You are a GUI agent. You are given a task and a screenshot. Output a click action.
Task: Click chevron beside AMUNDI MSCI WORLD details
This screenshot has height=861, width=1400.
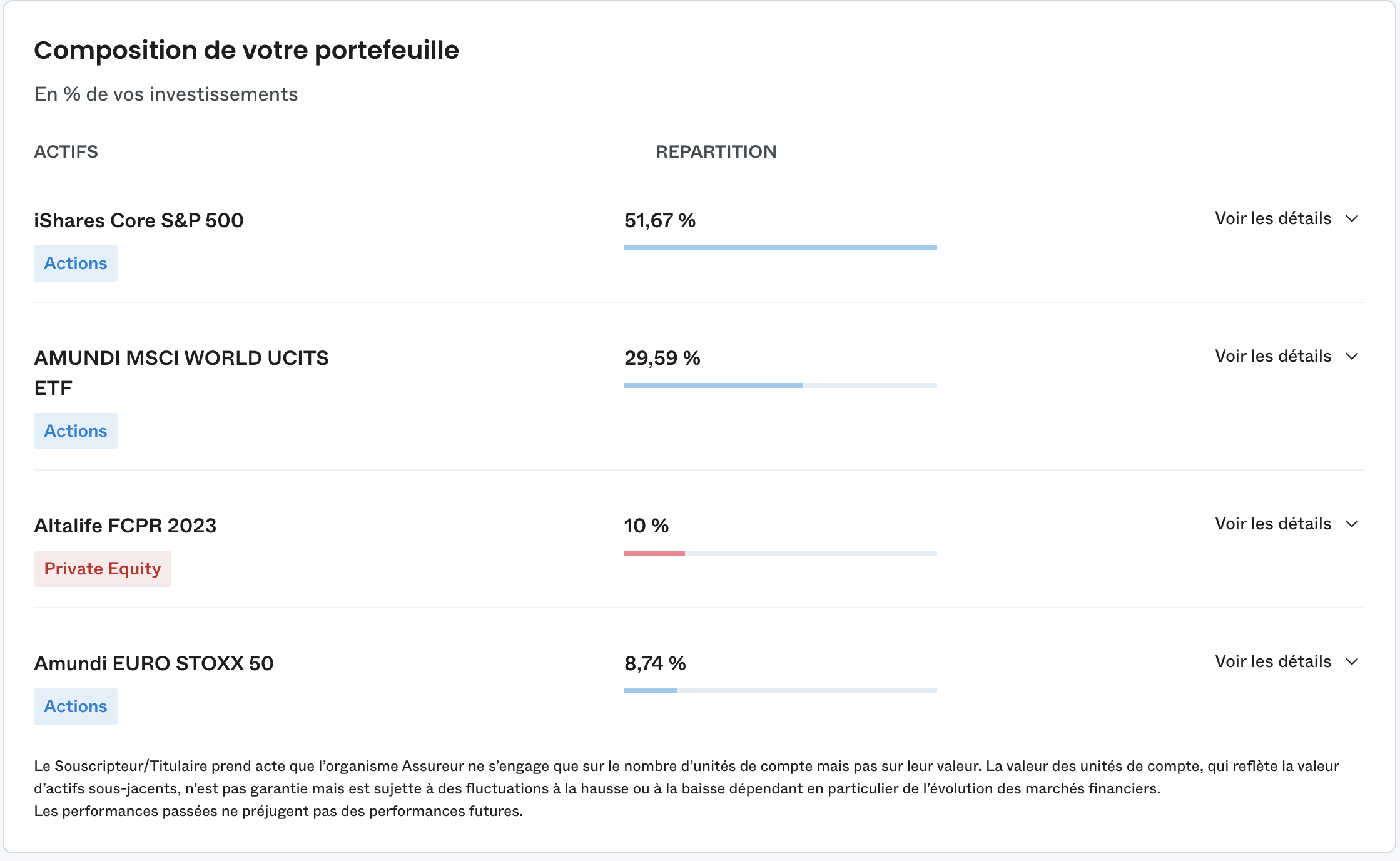1352,357
